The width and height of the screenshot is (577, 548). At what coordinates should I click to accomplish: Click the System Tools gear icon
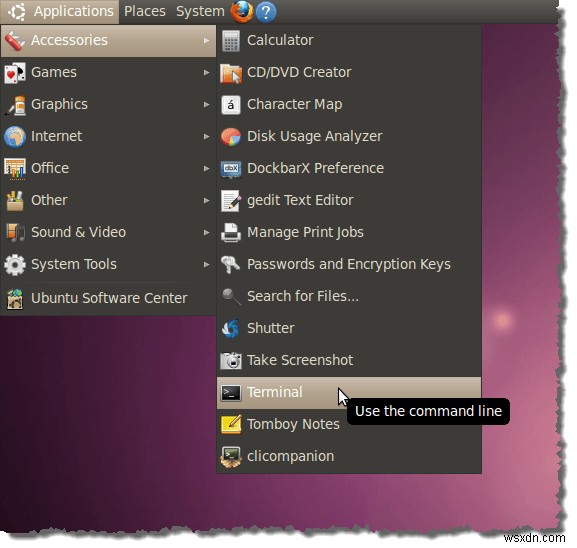pos(15,265)
